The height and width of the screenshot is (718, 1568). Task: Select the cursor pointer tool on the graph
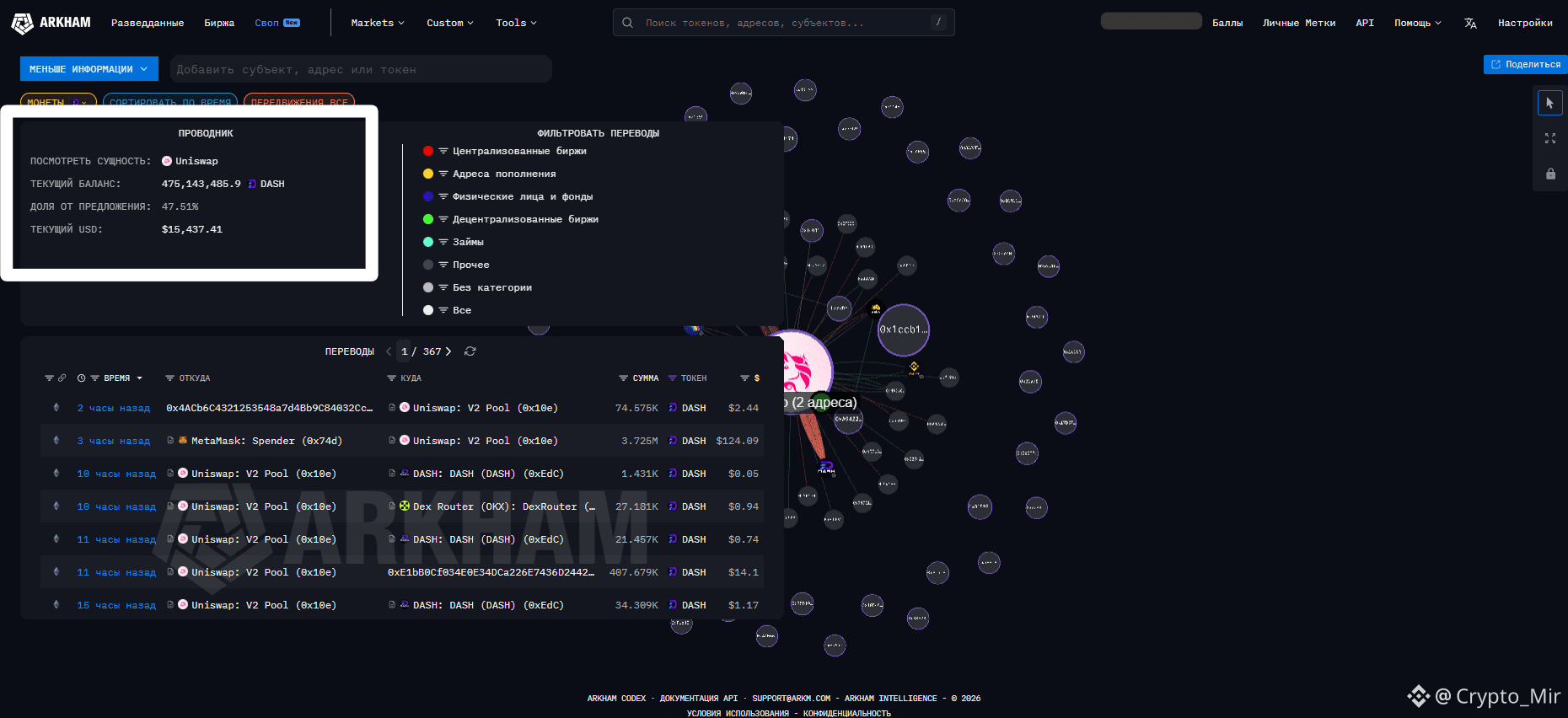1549,103
